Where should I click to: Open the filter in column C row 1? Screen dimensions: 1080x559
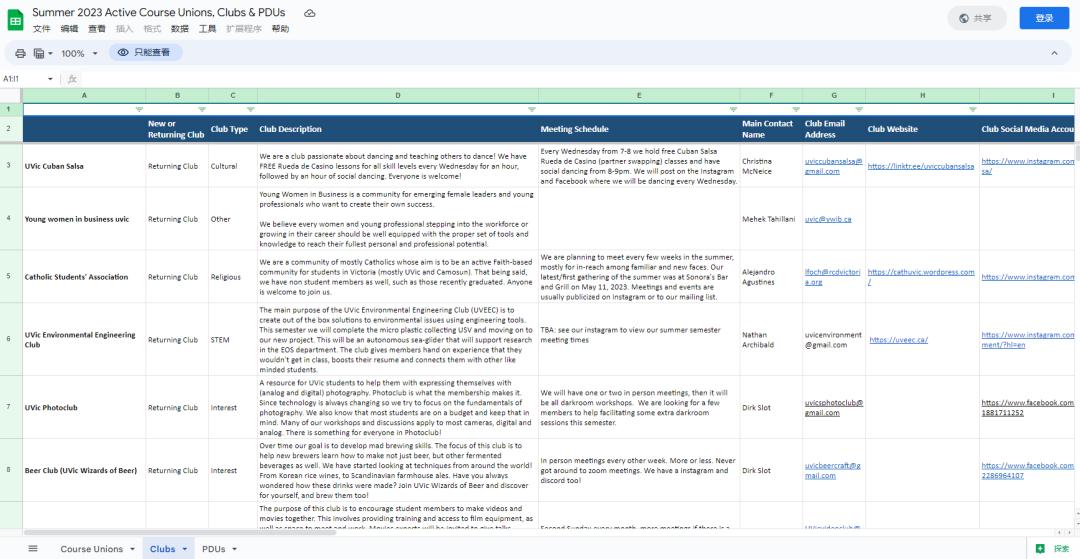coord(251,109)
